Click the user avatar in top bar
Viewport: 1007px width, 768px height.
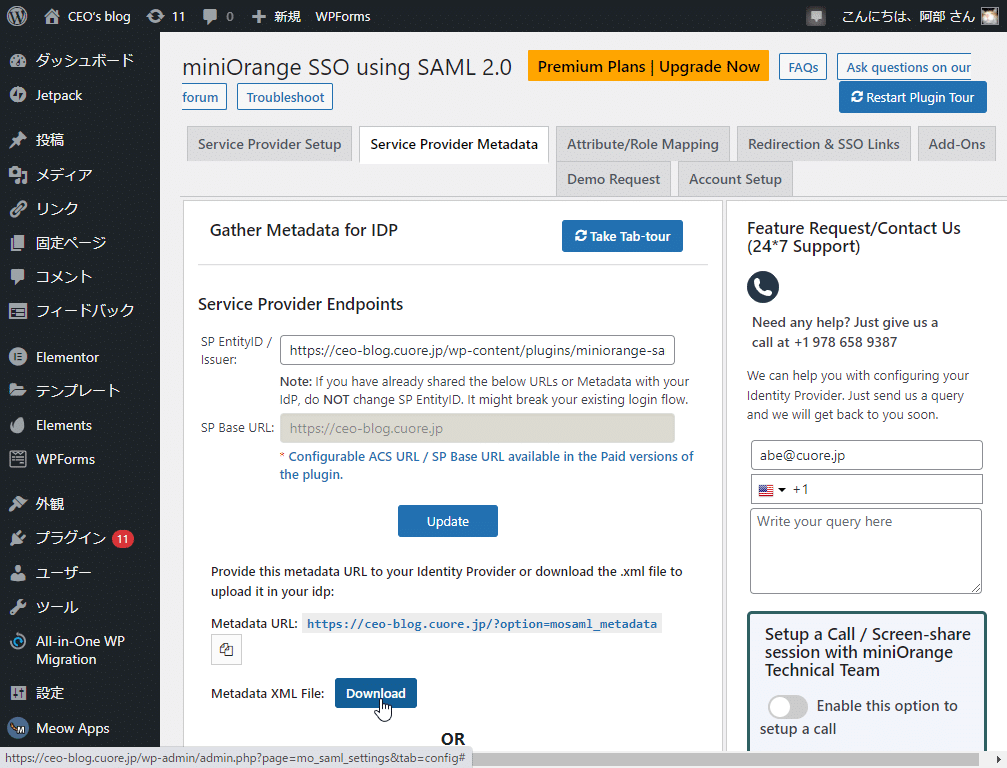pos(988,16)
